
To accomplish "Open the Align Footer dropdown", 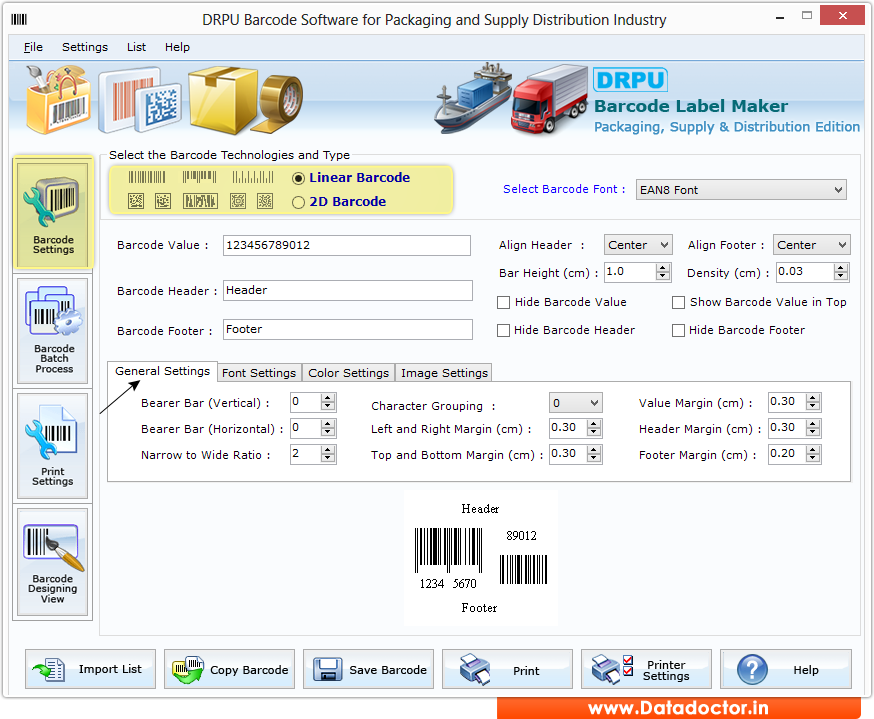I will (811, 245).
